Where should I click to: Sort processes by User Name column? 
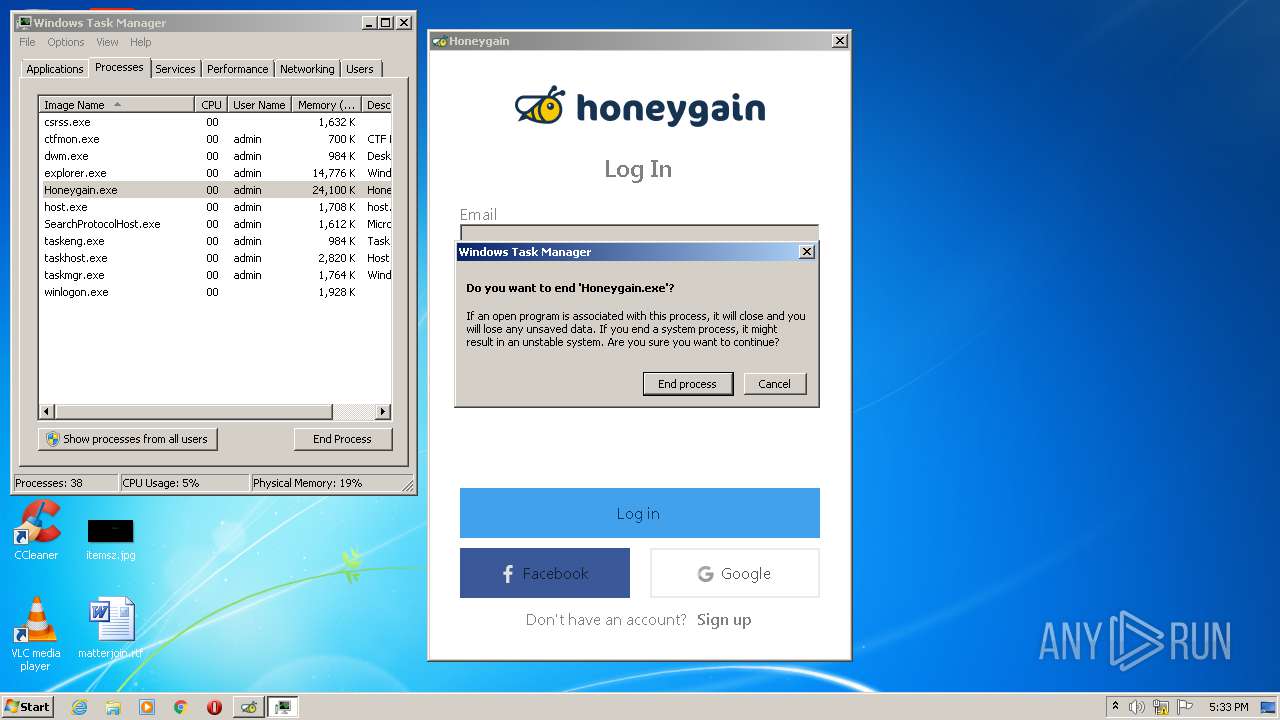tap(259, 105)
